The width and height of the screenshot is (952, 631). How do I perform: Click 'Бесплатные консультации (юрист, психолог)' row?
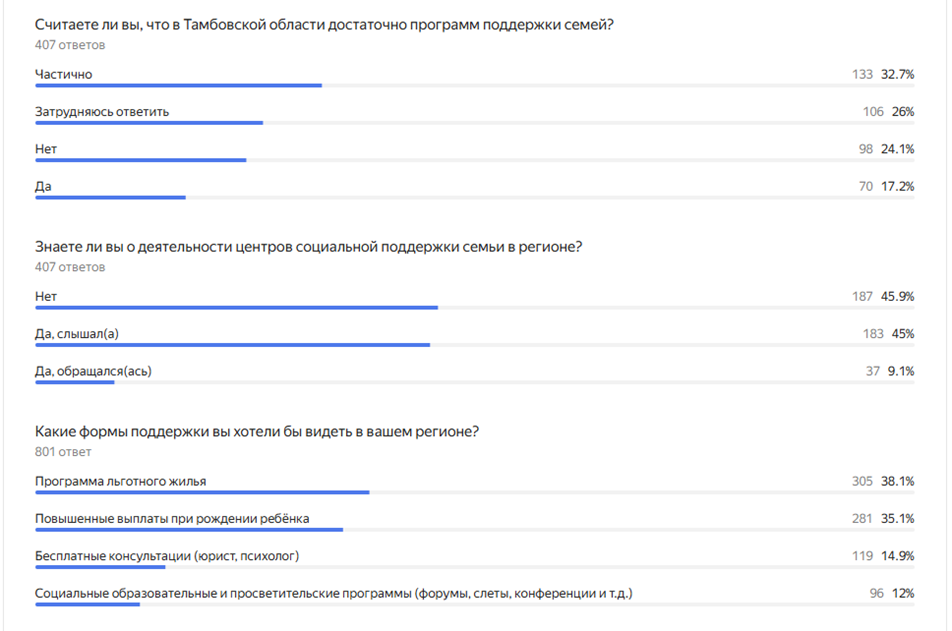click(x=475, y=559)
